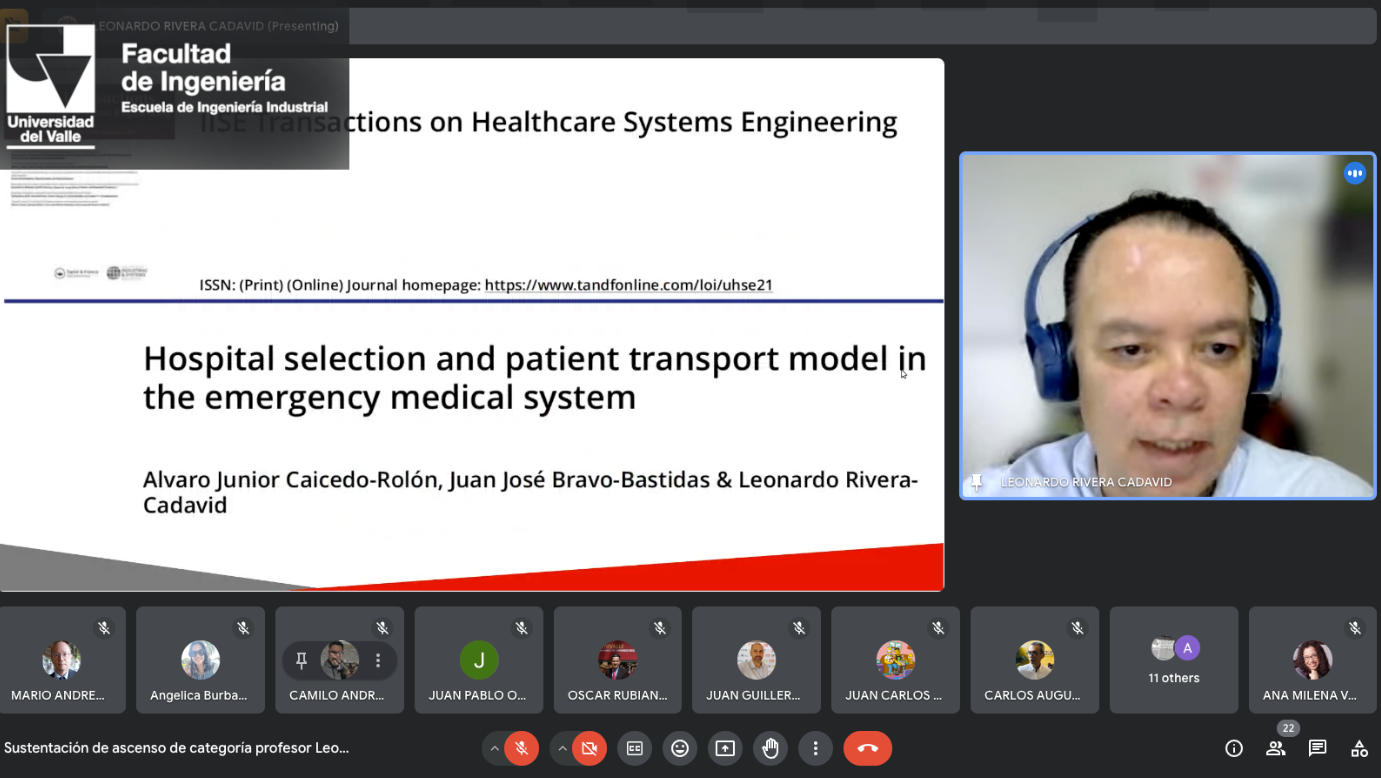Open the more options three-dot menu in toolbar

[x=815, y=748]
